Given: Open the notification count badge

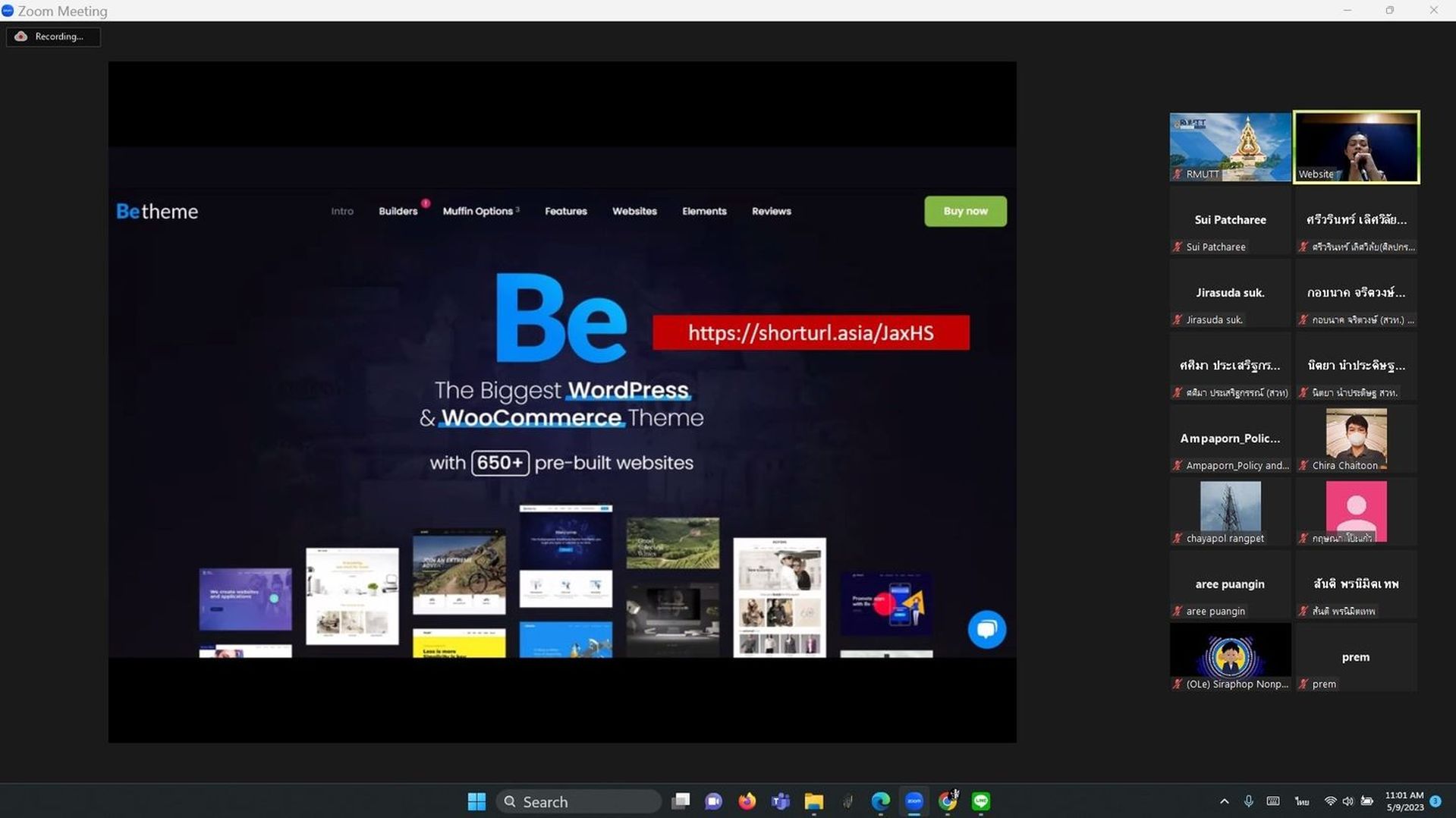Looking at the screenshot, I should coord(1436,801).
